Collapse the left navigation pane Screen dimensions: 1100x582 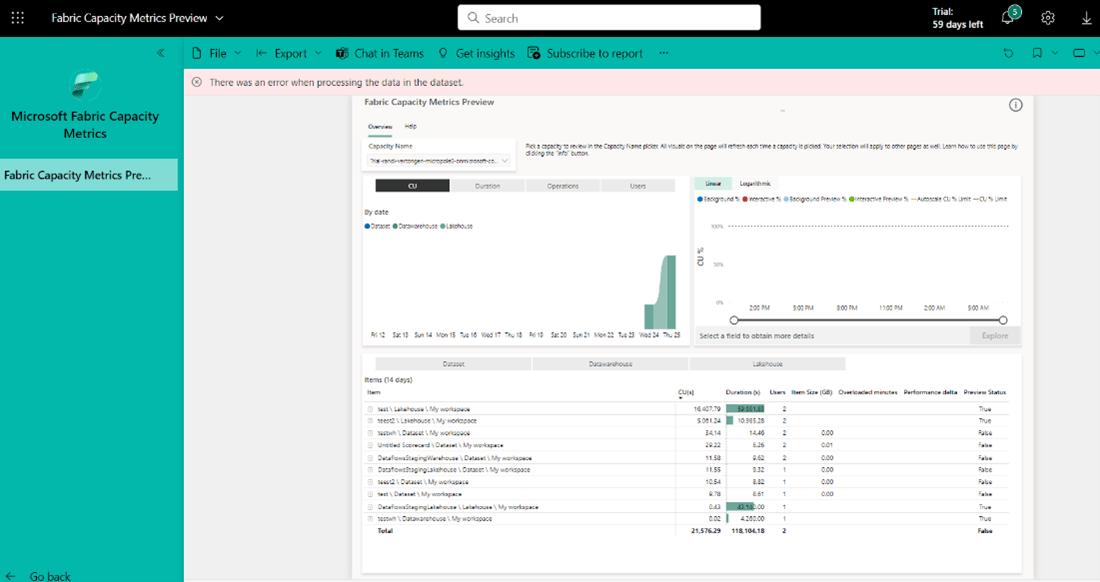[161, 53]
